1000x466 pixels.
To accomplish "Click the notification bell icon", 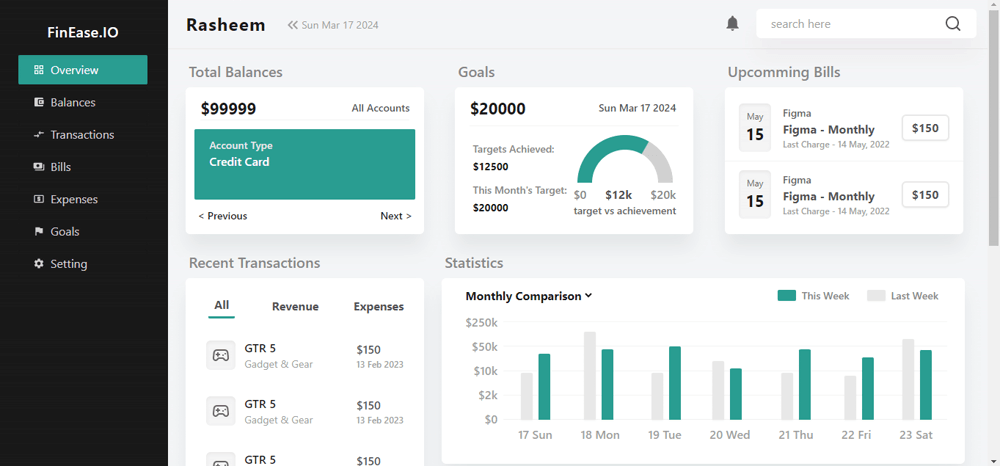I will (732, 24).
